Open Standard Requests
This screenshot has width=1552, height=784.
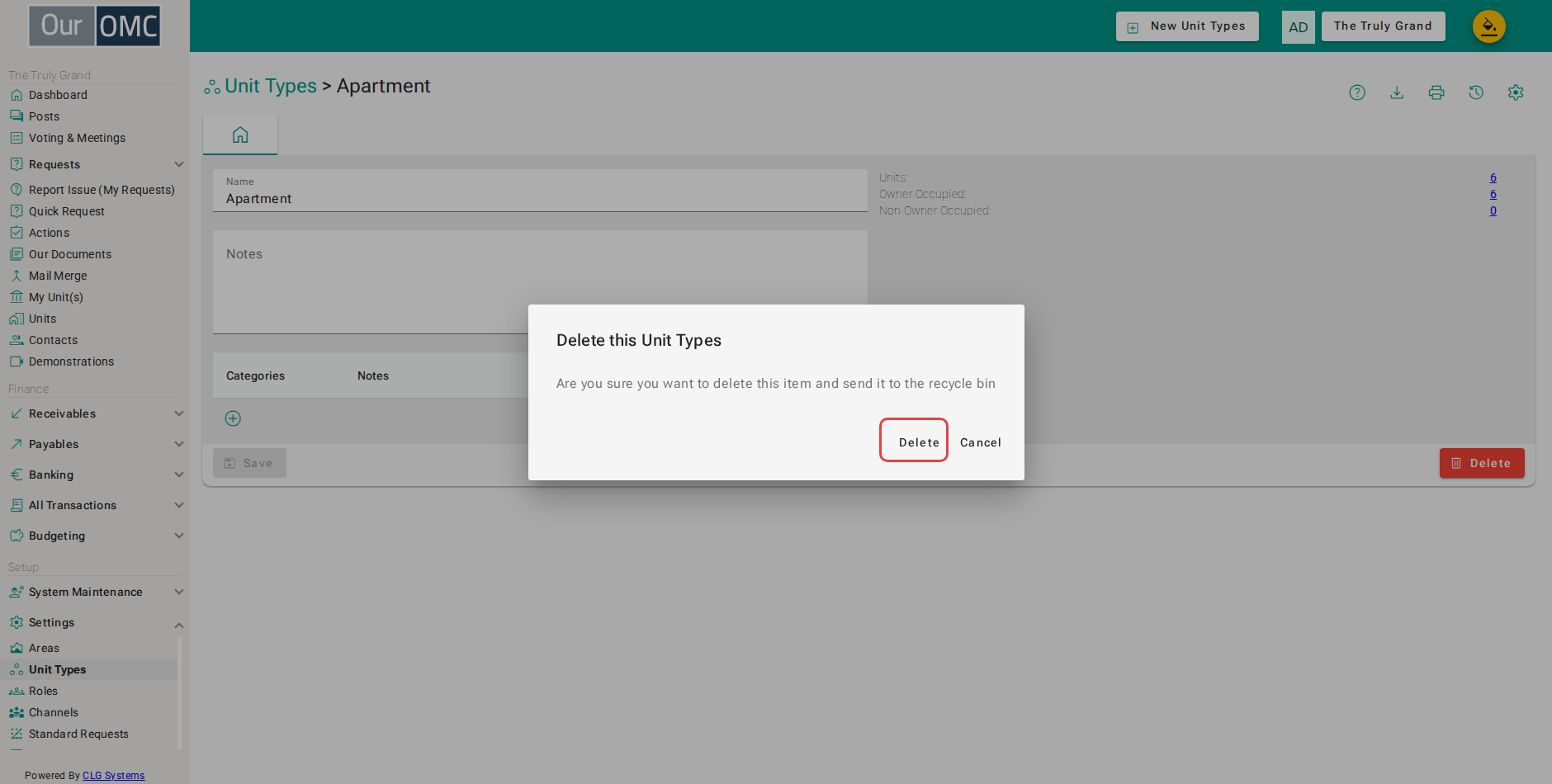[x=78, y=734]
